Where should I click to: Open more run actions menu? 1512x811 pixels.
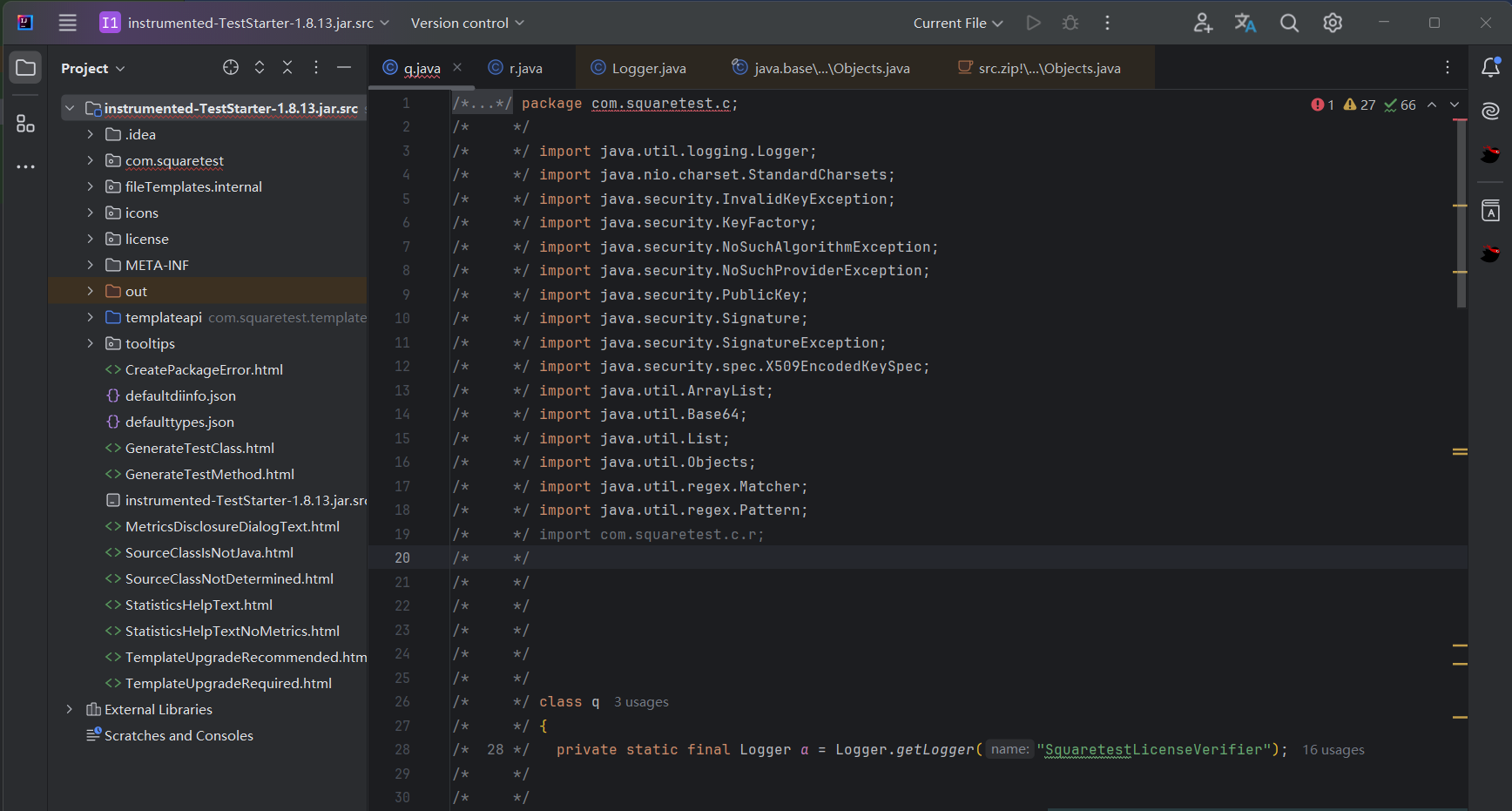coord(1108,23)
